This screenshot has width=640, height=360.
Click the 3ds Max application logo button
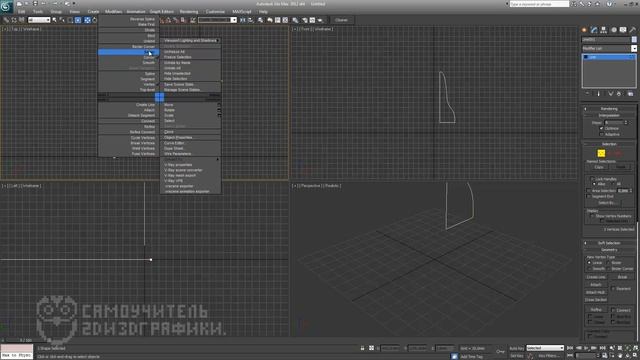click(6, 6)
